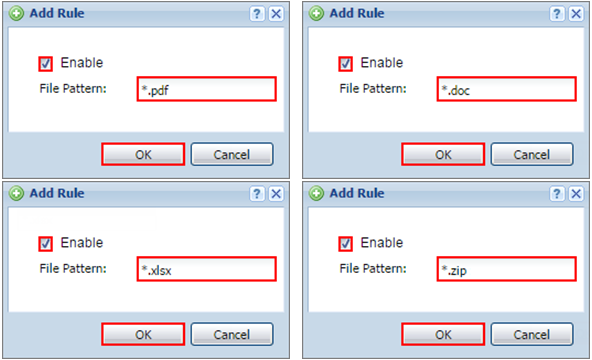Image resolution: width=592 pixels, height=360 pixels.
Task: Toggle Enable checkbox for *.xlsx rule
Action: click(x=45, y=244)
